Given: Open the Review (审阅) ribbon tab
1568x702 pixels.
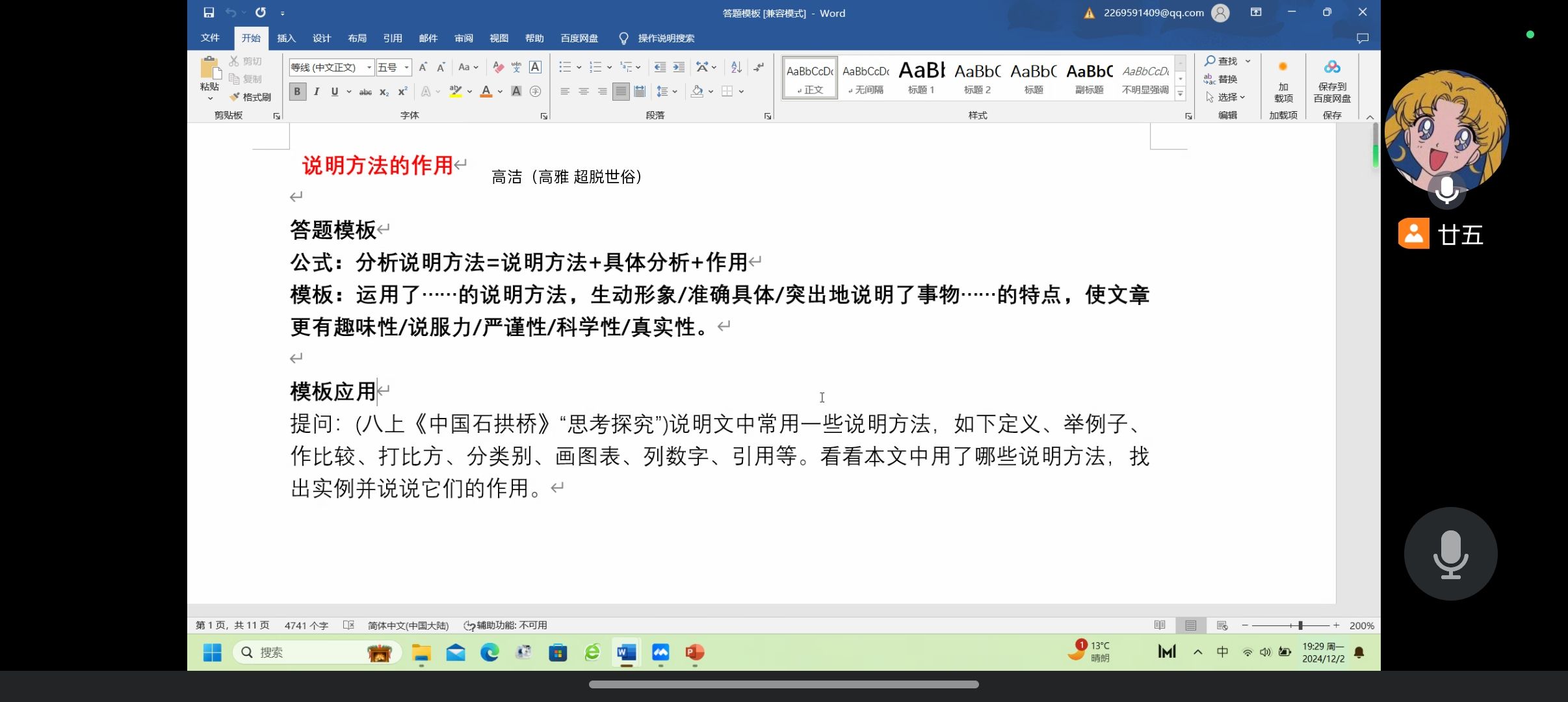Looking at the screenshot, I should (464, 38).
